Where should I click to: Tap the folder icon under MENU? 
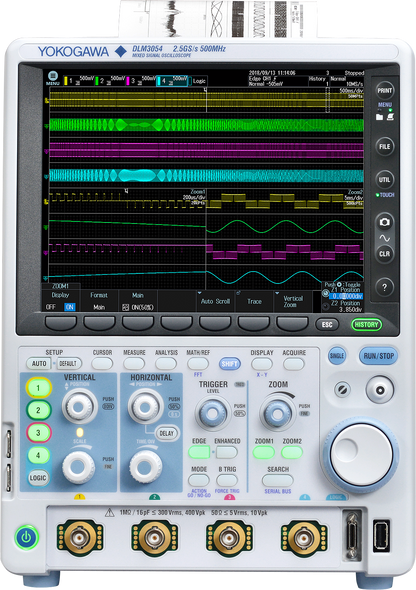click(x=380, y=117)
